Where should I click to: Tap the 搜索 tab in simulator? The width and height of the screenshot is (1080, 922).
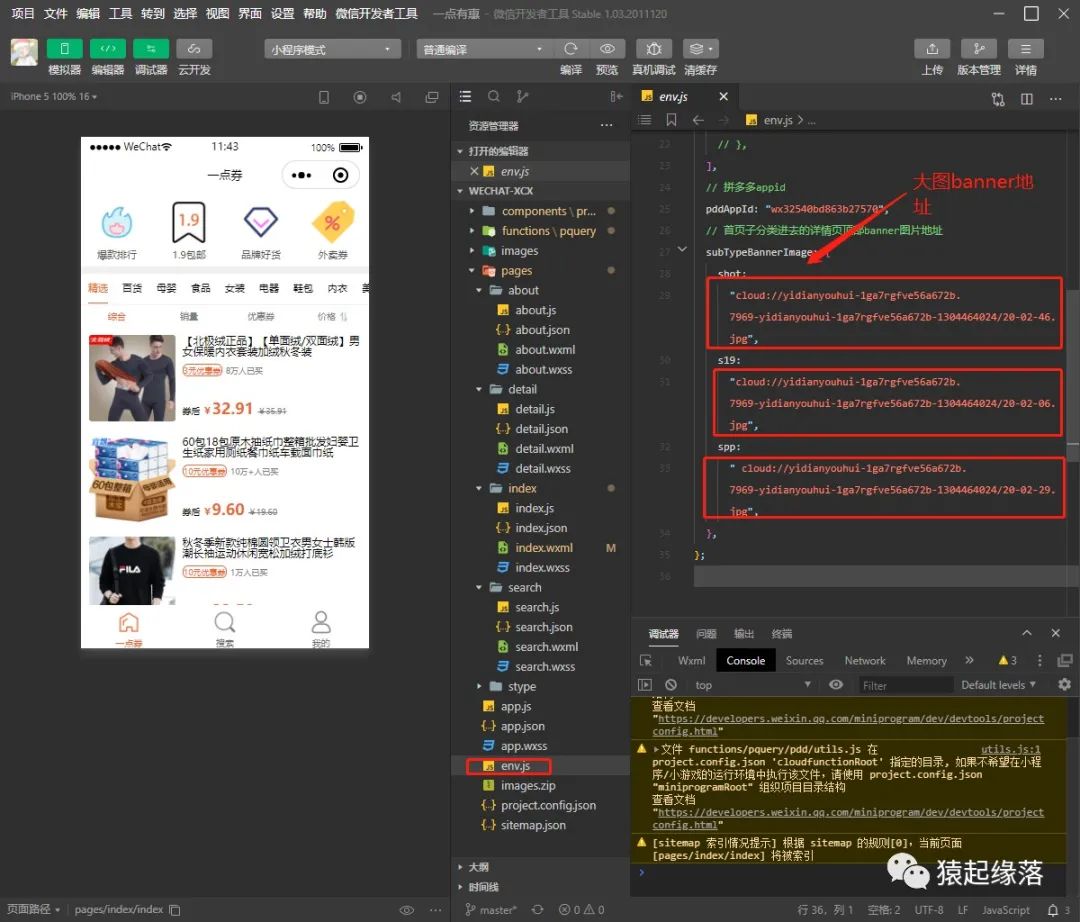[225, 628]
